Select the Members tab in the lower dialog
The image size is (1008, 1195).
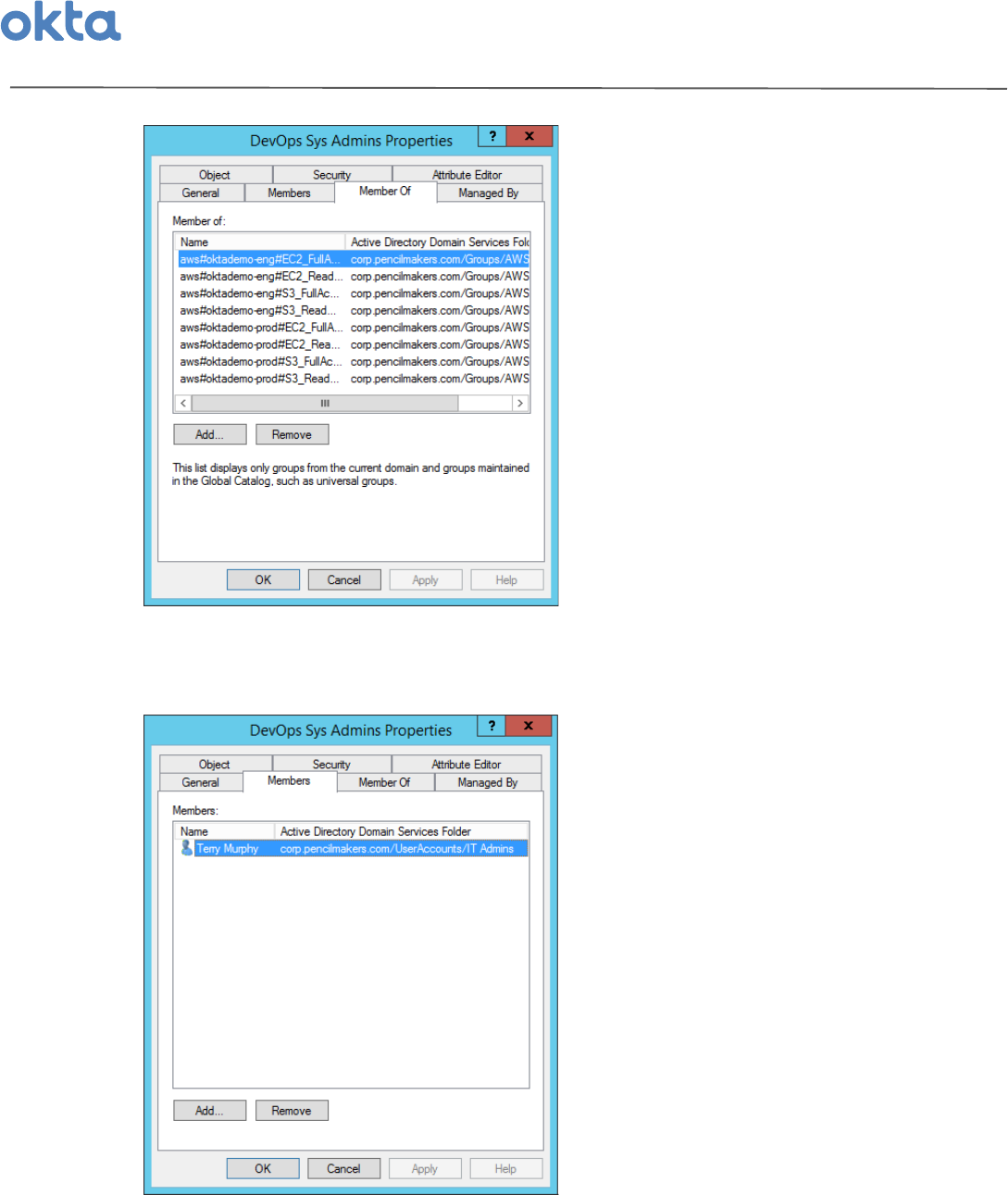pos(289,780)
